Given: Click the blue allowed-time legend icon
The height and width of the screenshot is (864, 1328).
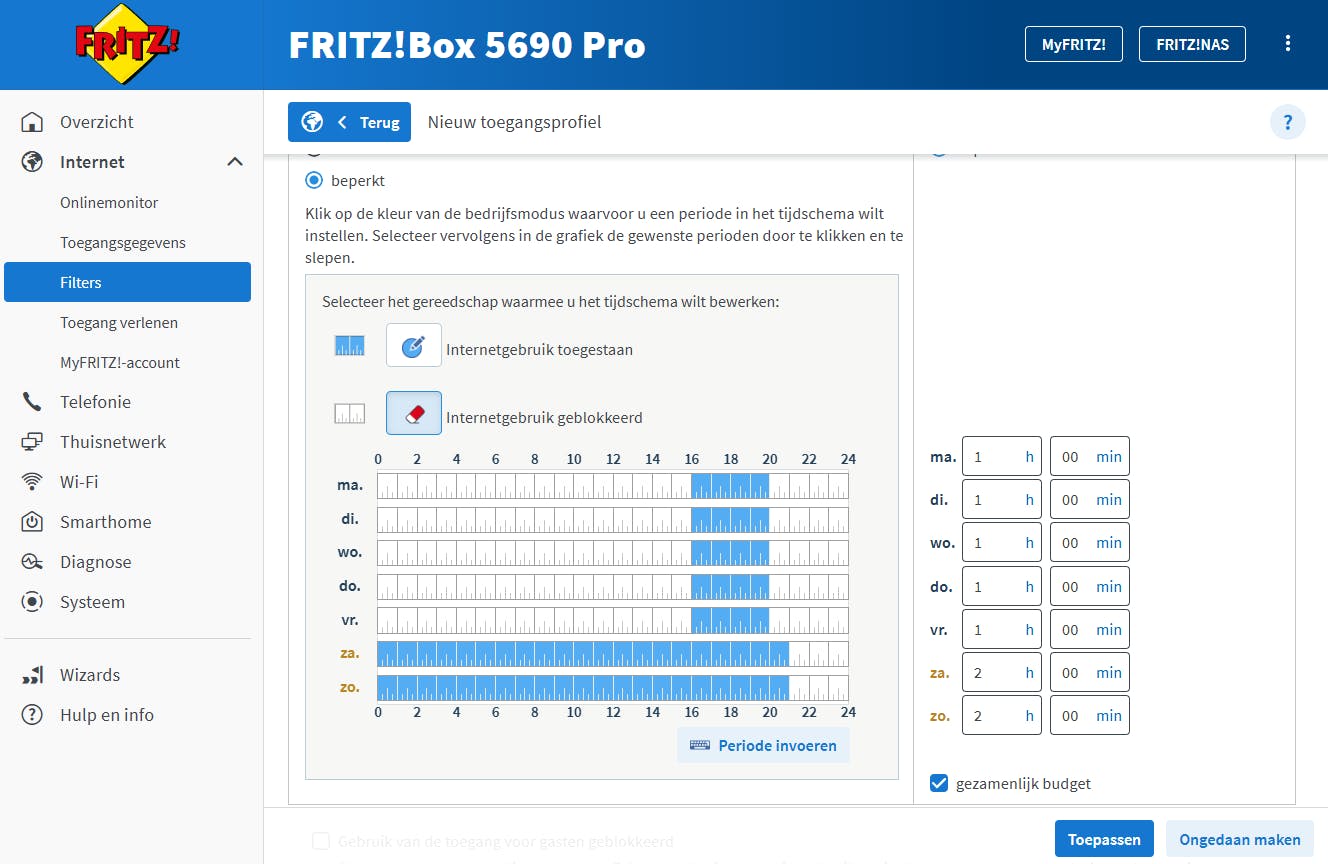Looking at the screenshot, I should 349,346.
